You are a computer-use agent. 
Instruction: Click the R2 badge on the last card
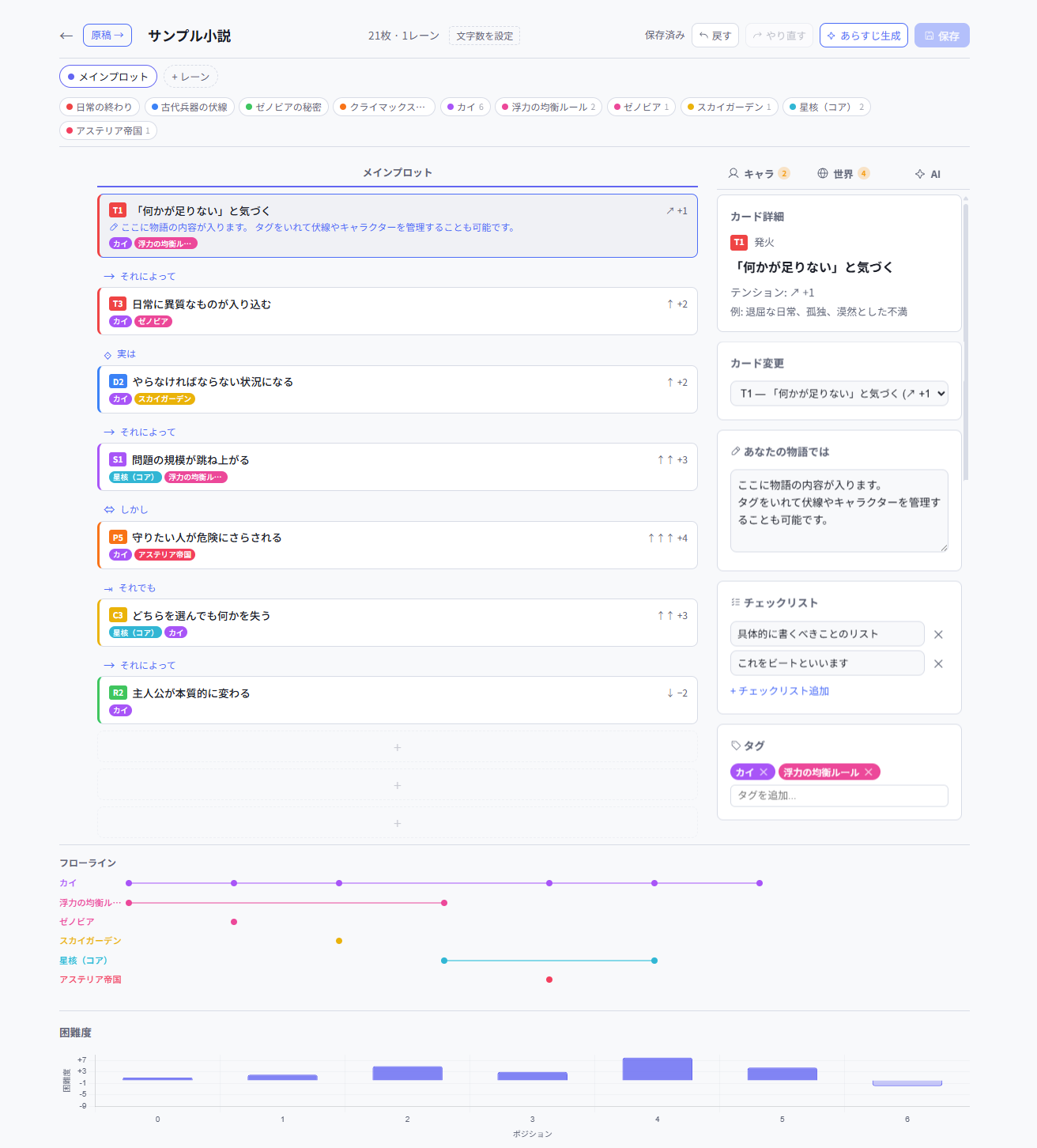(118, 693)
